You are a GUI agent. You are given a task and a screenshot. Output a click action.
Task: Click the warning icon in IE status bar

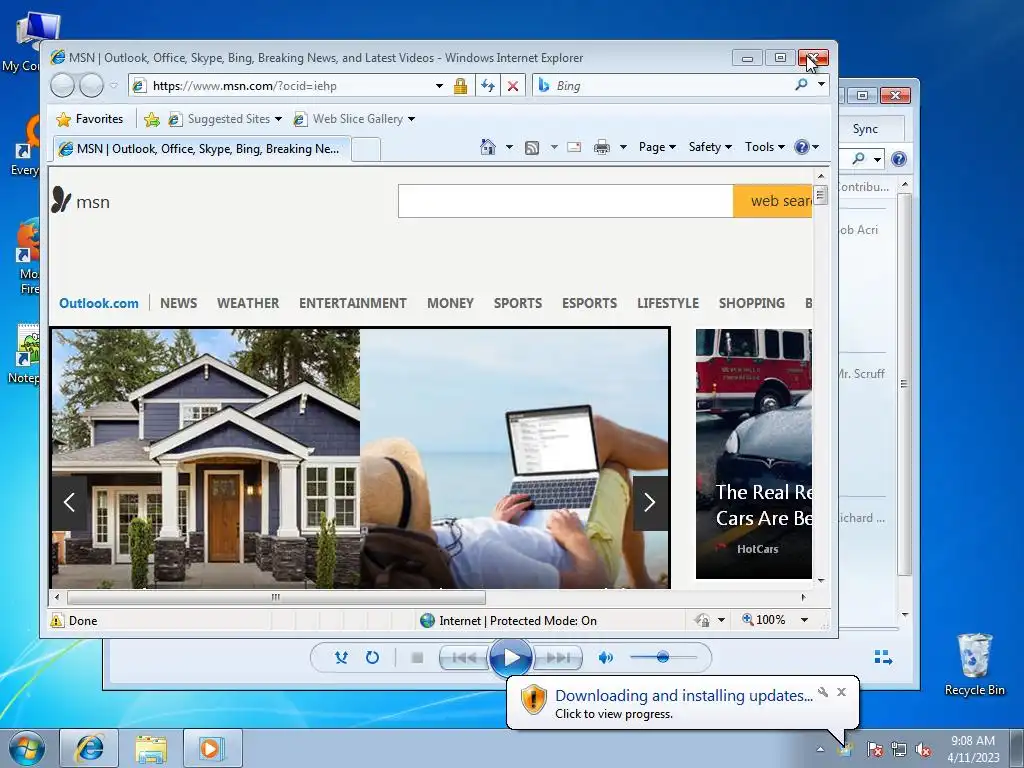pos(57,620)
